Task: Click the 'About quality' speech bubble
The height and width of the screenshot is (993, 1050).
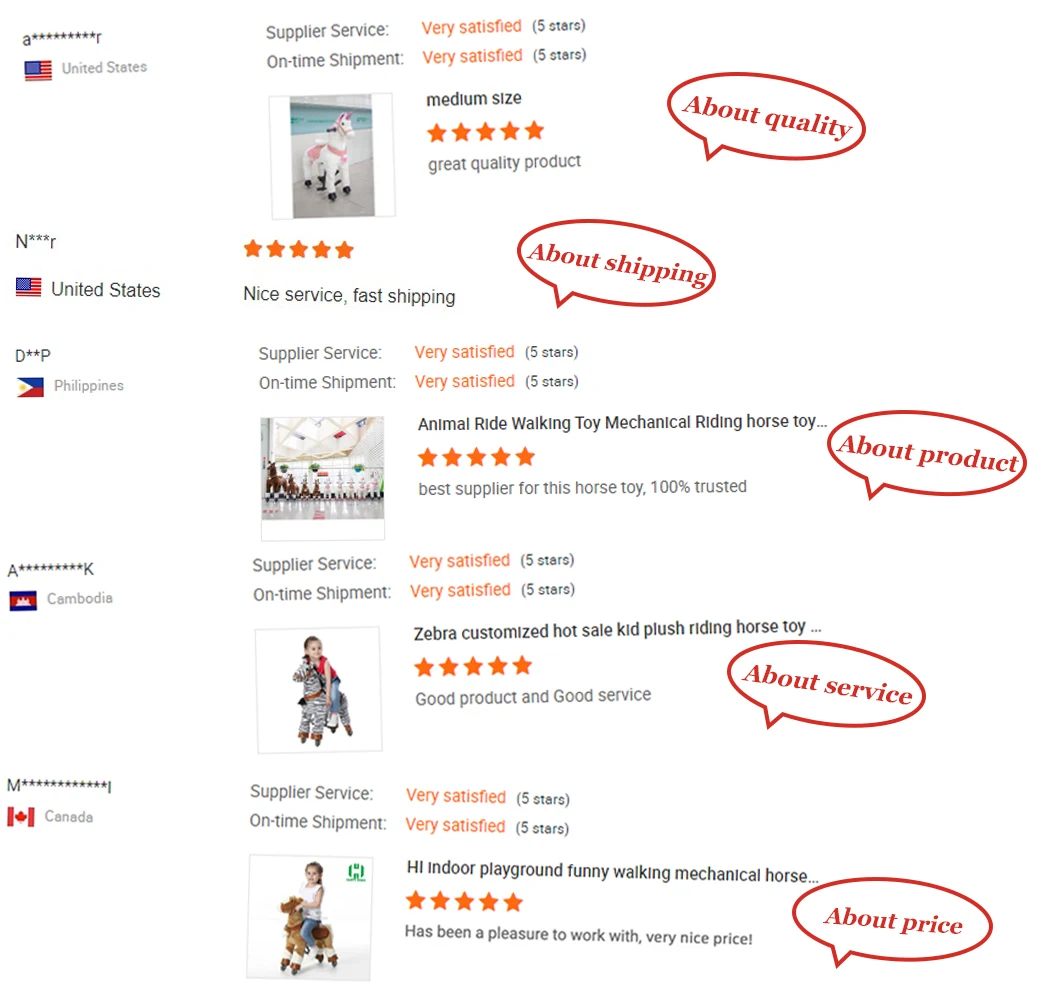Action: tap(766, 117)
